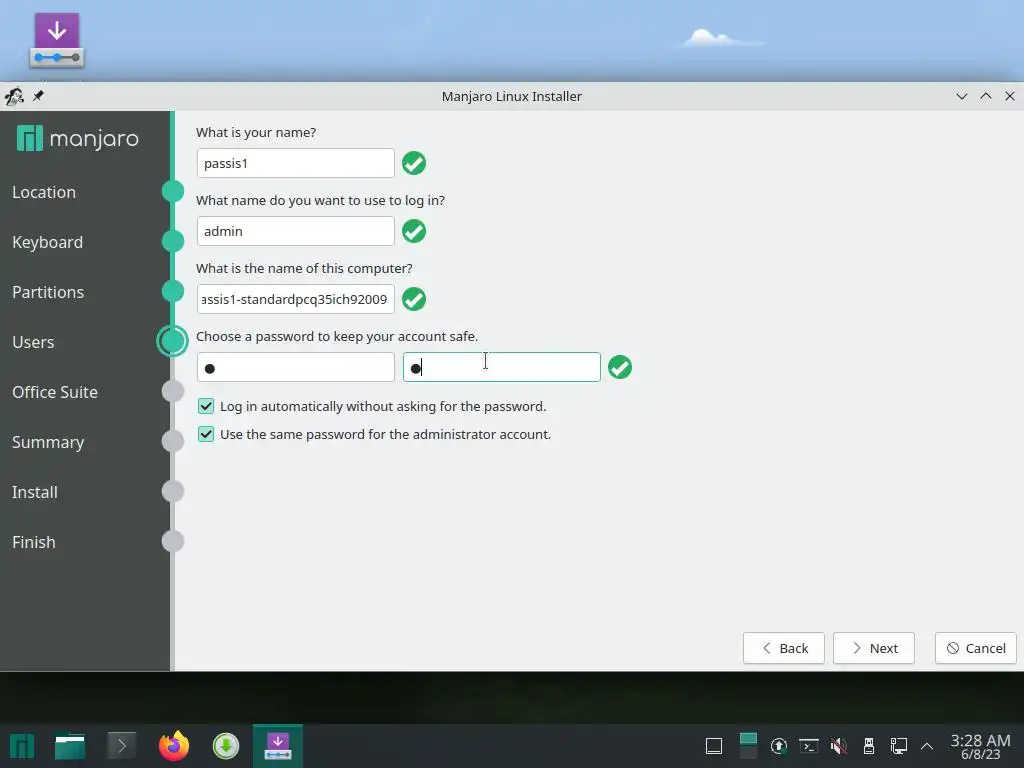Proceed with the Next button
Viewport: 1024px width, 768px height.
click(874, 648)
